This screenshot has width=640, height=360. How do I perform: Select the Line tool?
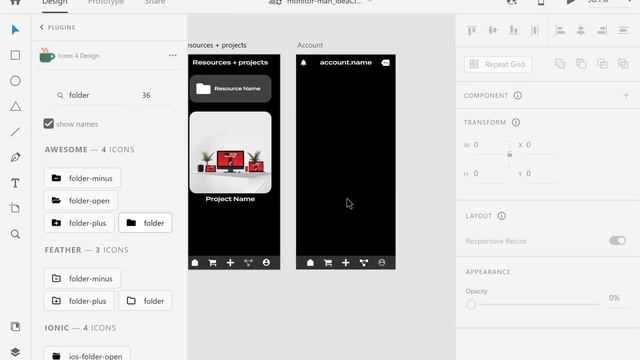[16, 132]
